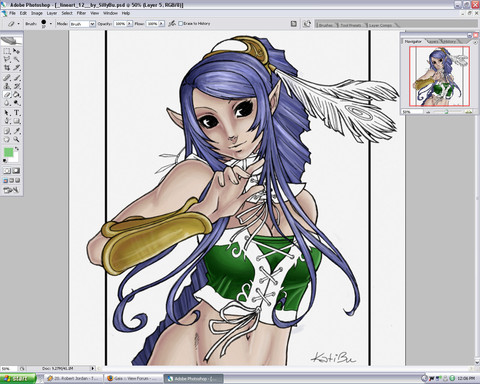
Task: Select the Hand tool
Action: pyautogui.click(x=7, y=139)
